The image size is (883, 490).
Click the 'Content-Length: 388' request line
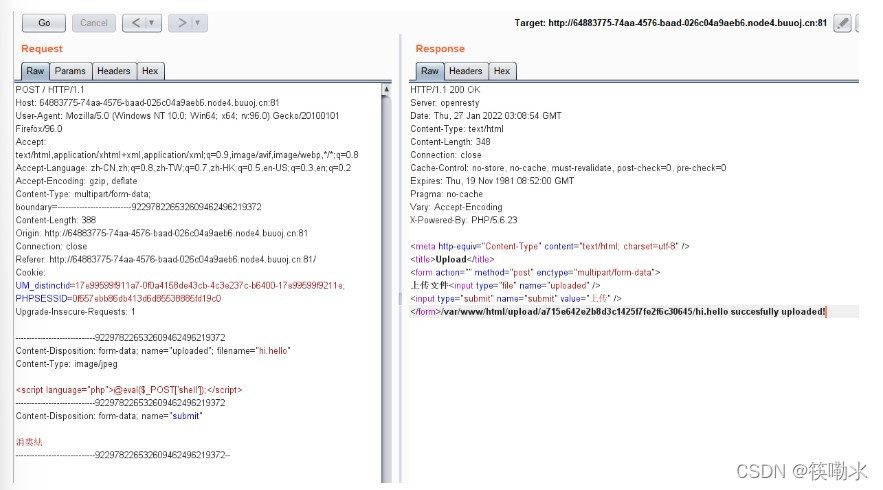[x=56, y=220]
